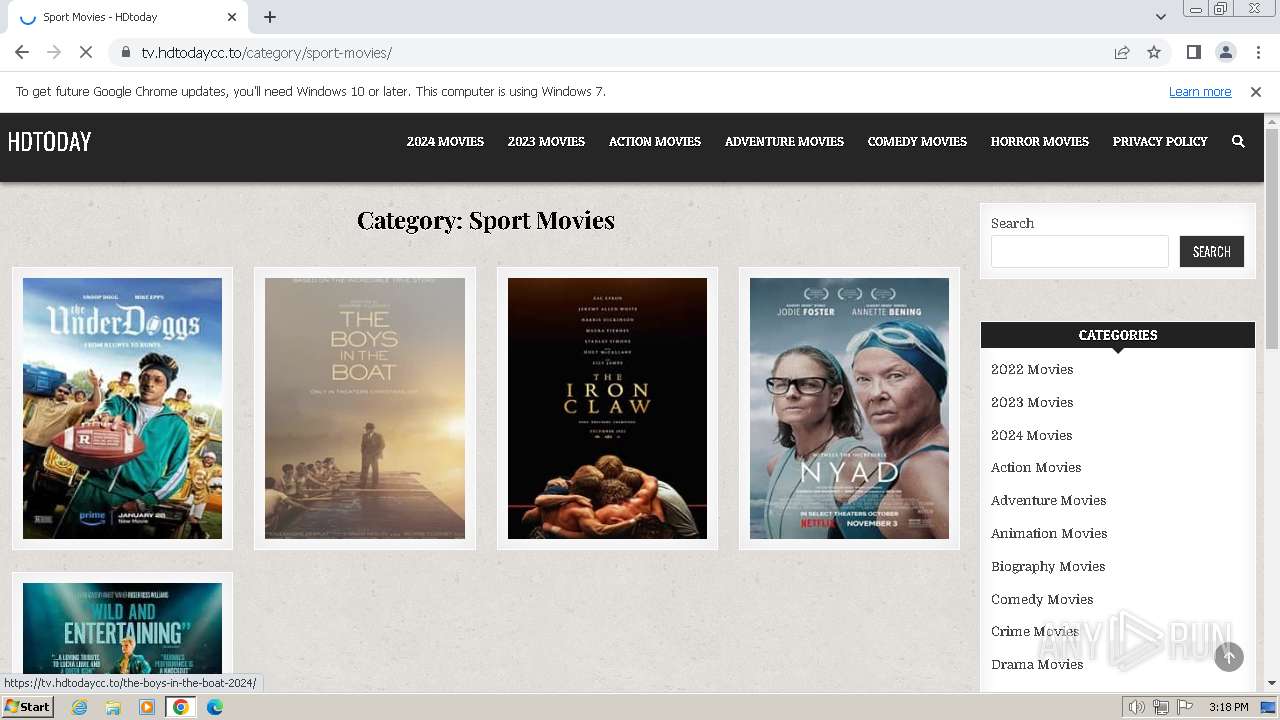Click the taskbar clock showing 3:18 PM

pos(1228,707)
